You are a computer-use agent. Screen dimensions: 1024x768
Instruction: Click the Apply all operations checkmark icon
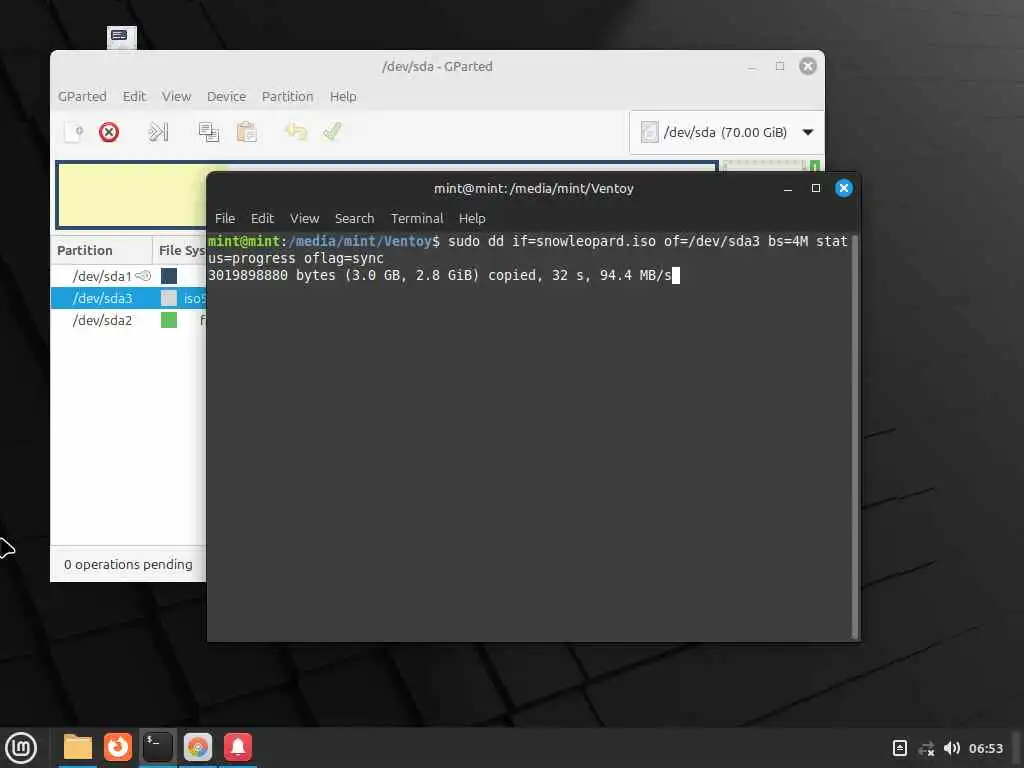(332, 132)
